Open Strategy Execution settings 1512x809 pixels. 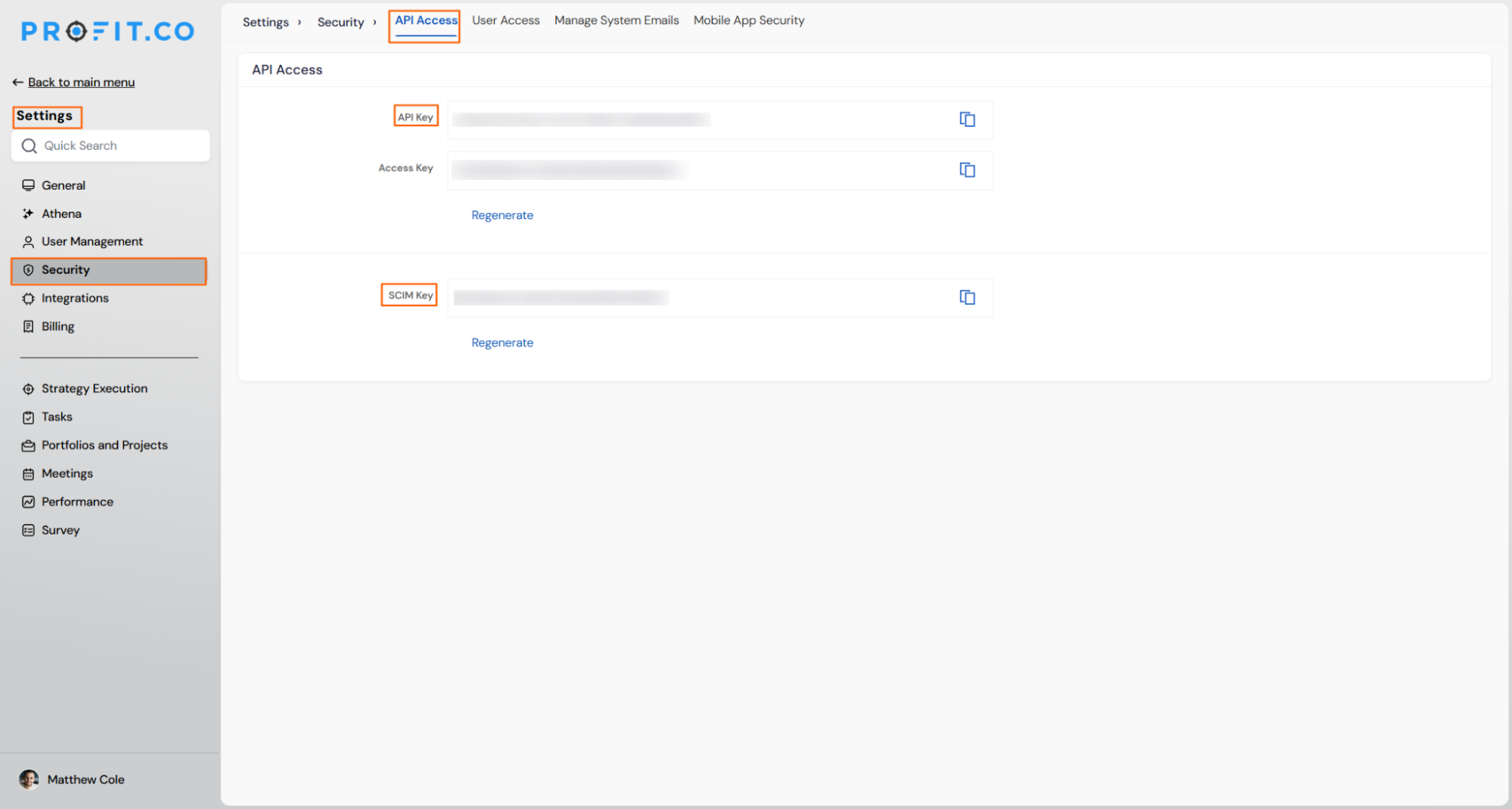(95, 389)
